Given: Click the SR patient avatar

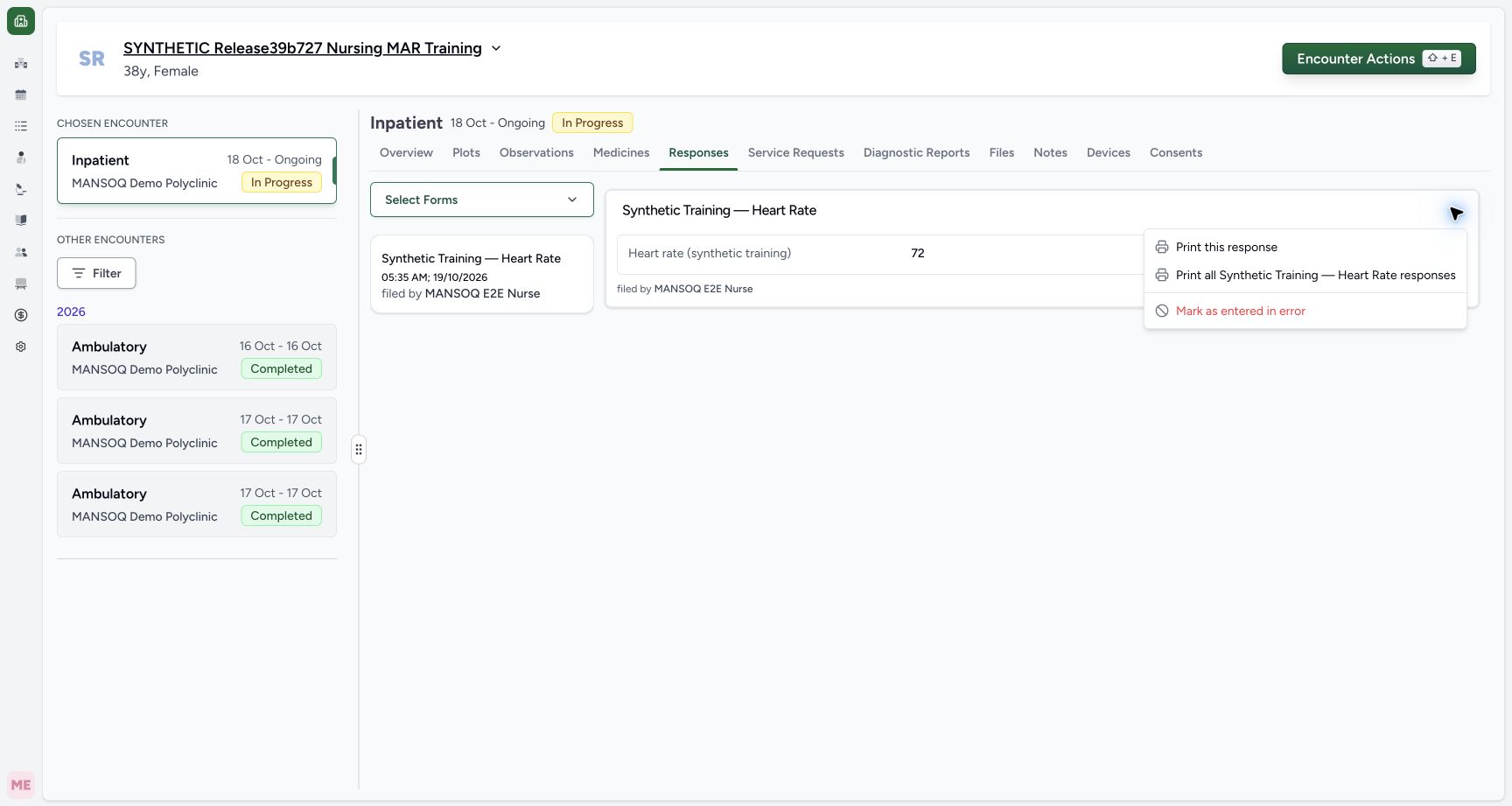Looking at the screenshot, I should pyautogui.click(x=92, y=59).
